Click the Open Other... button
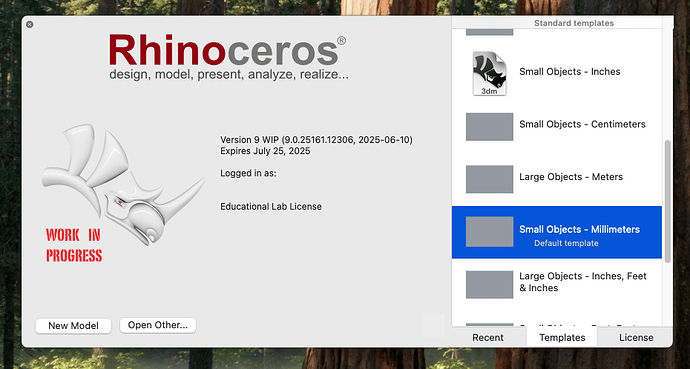This screenshot has width=690, height=369. [x=158, y=325]
